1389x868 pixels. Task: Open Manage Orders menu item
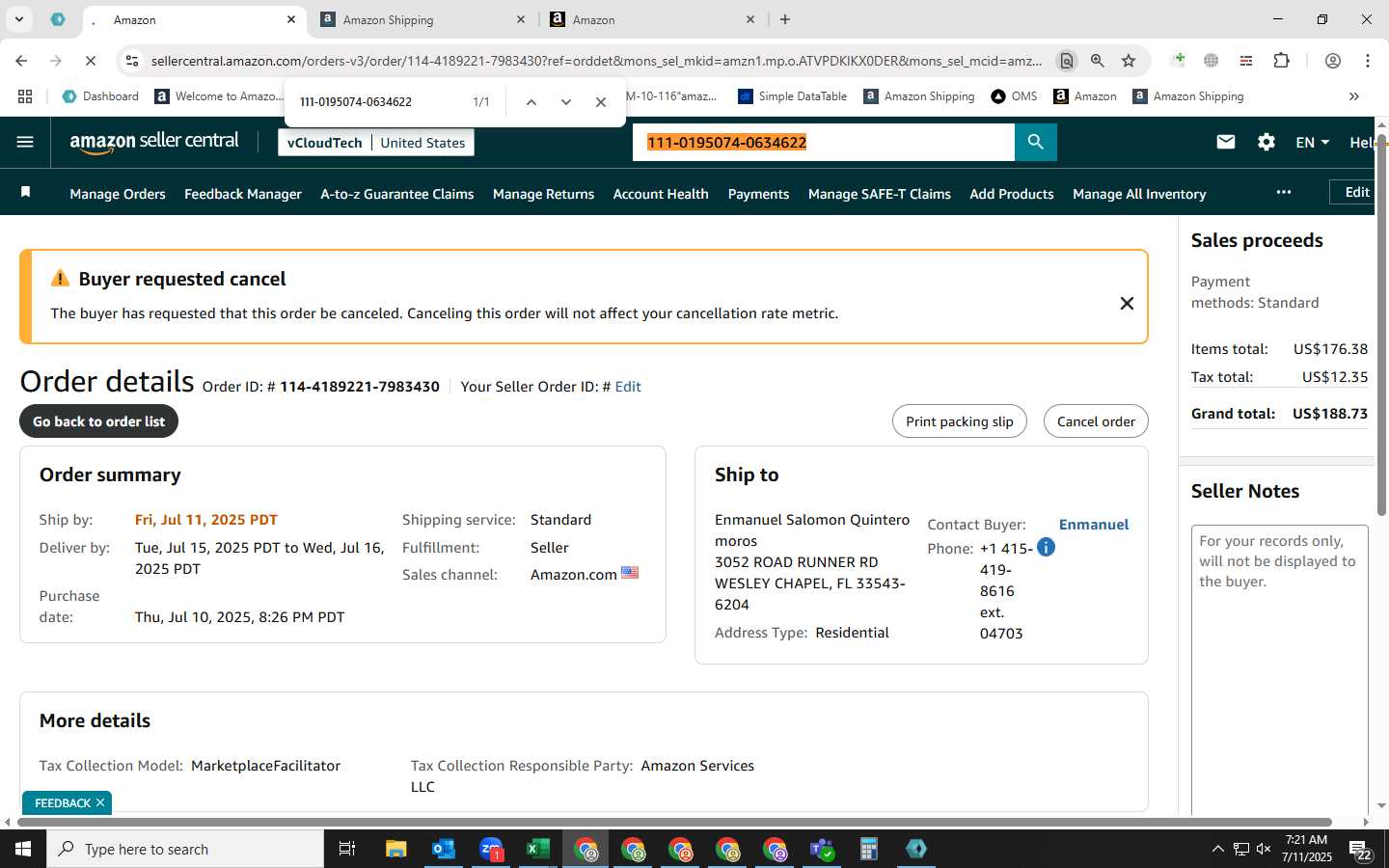tap(118, 194)
